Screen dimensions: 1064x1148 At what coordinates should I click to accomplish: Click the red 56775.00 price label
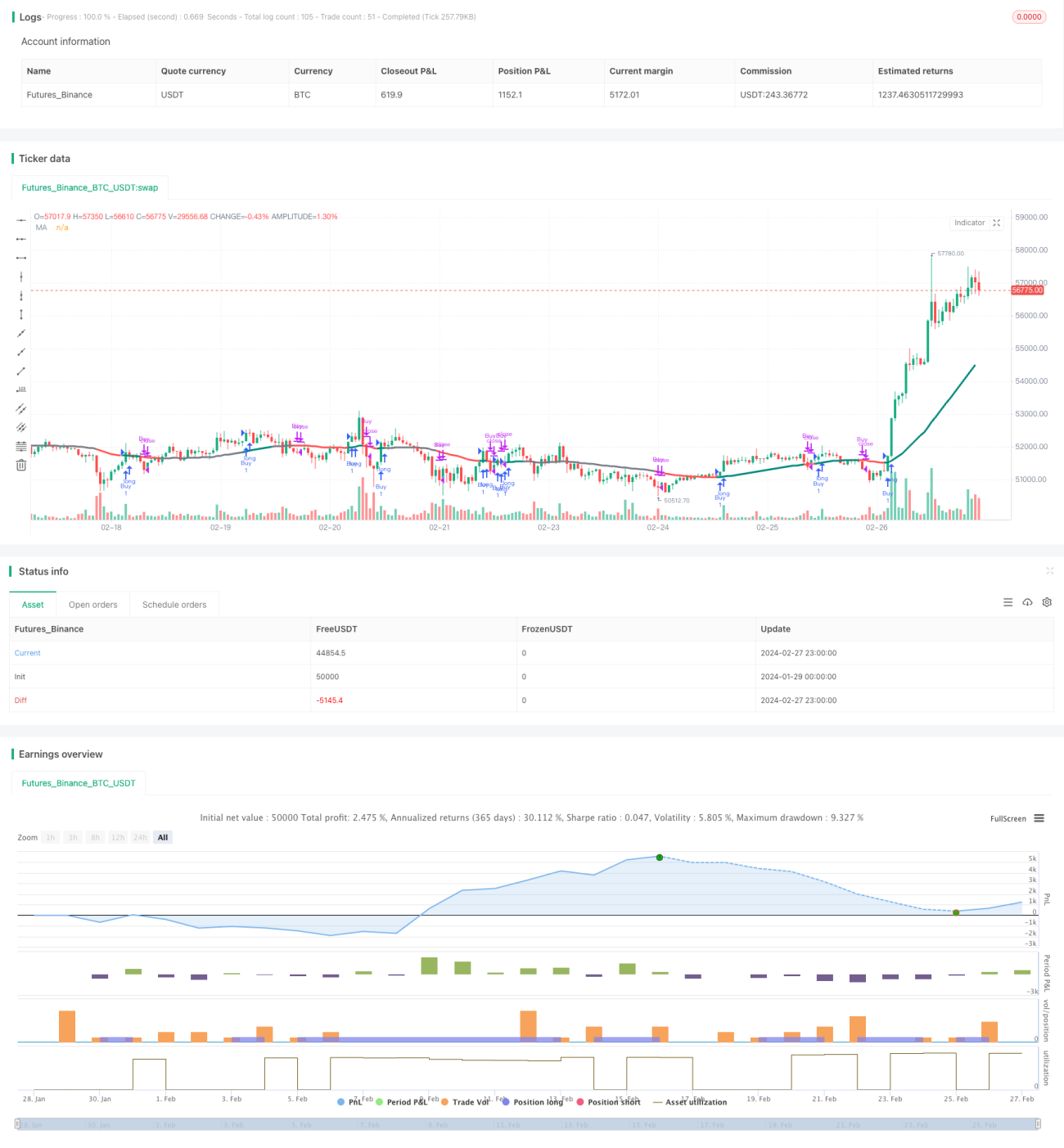coord(1028,290)
